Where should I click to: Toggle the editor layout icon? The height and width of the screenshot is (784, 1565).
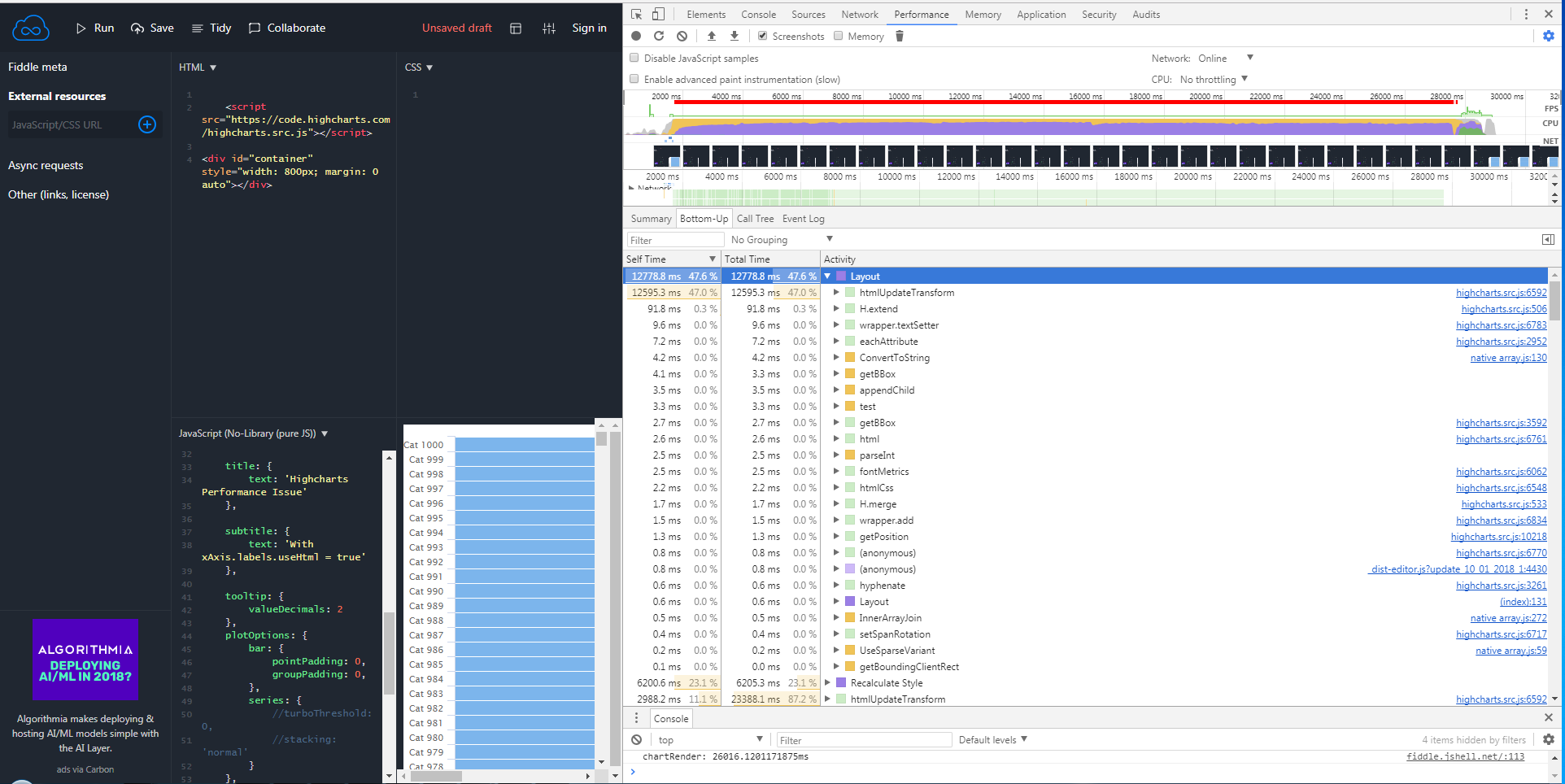(516, 28)
